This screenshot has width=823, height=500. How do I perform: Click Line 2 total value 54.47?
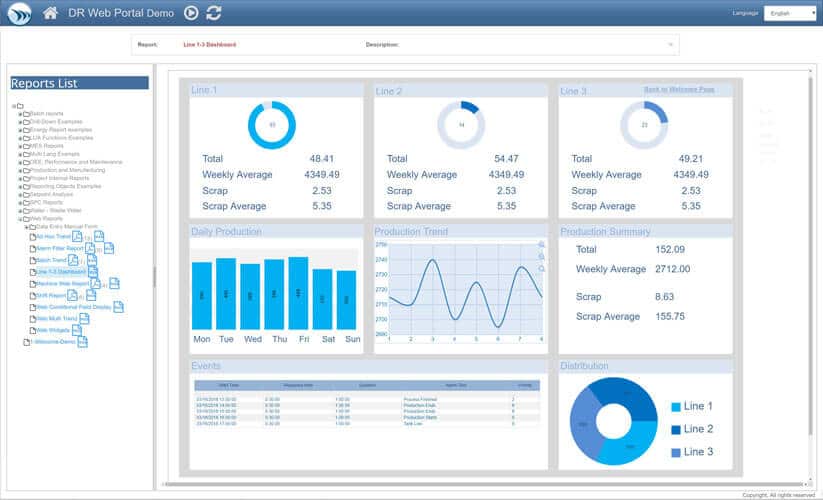click(506, 158)
